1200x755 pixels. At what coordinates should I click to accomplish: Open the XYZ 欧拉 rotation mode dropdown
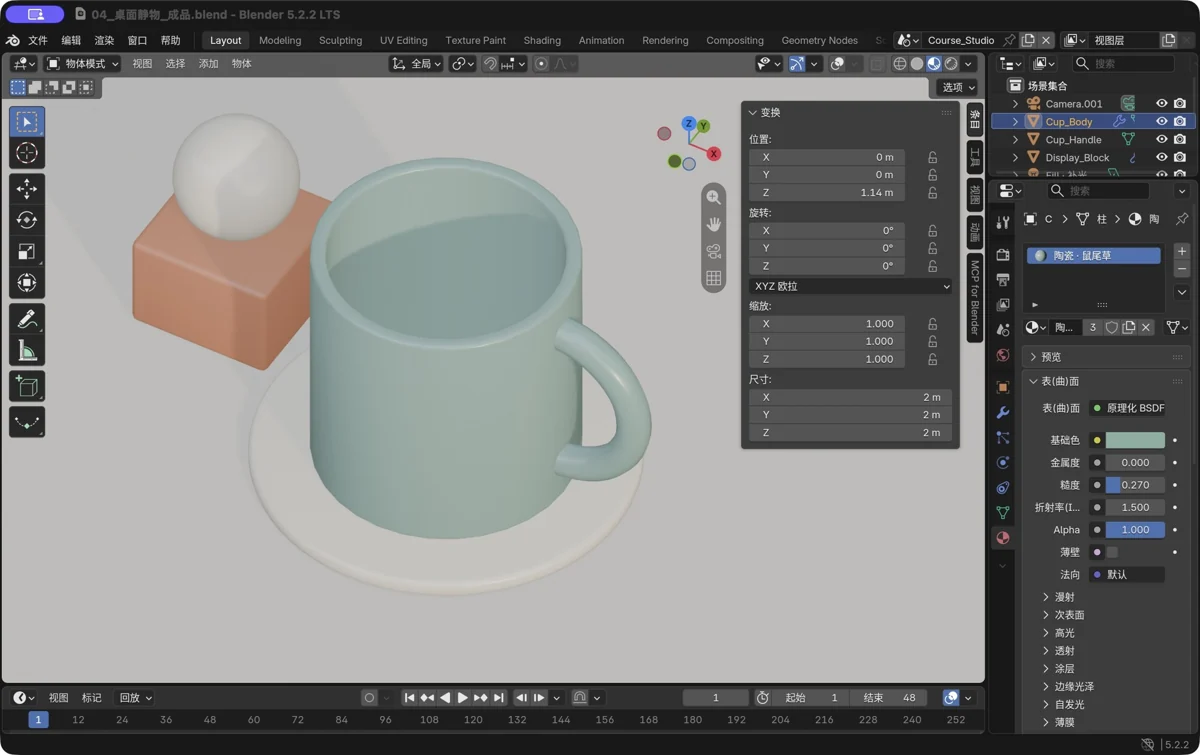pos(850,286)
